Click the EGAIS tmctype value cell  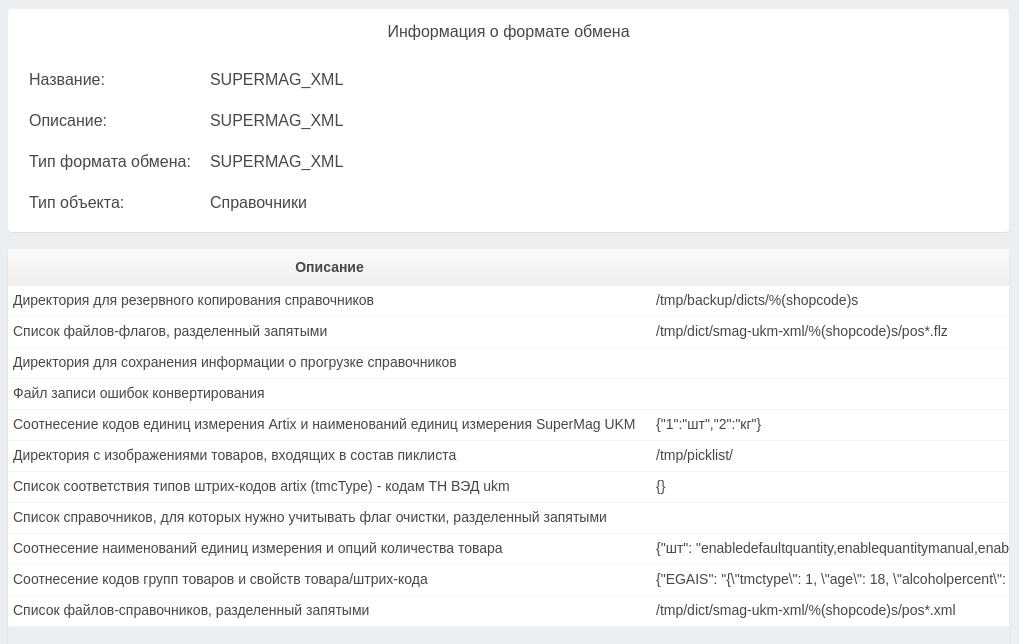tap(830, 579)
